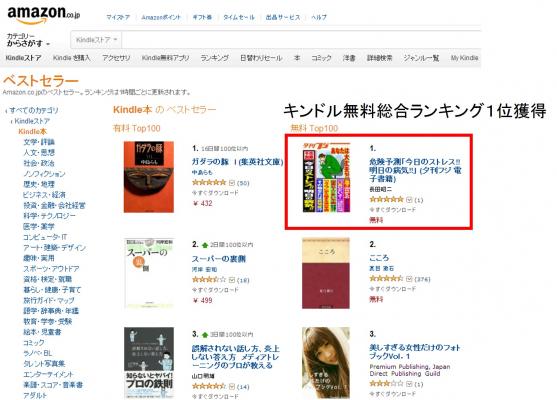Select 文学・評論 in the category sidebar

coord(39,142)
